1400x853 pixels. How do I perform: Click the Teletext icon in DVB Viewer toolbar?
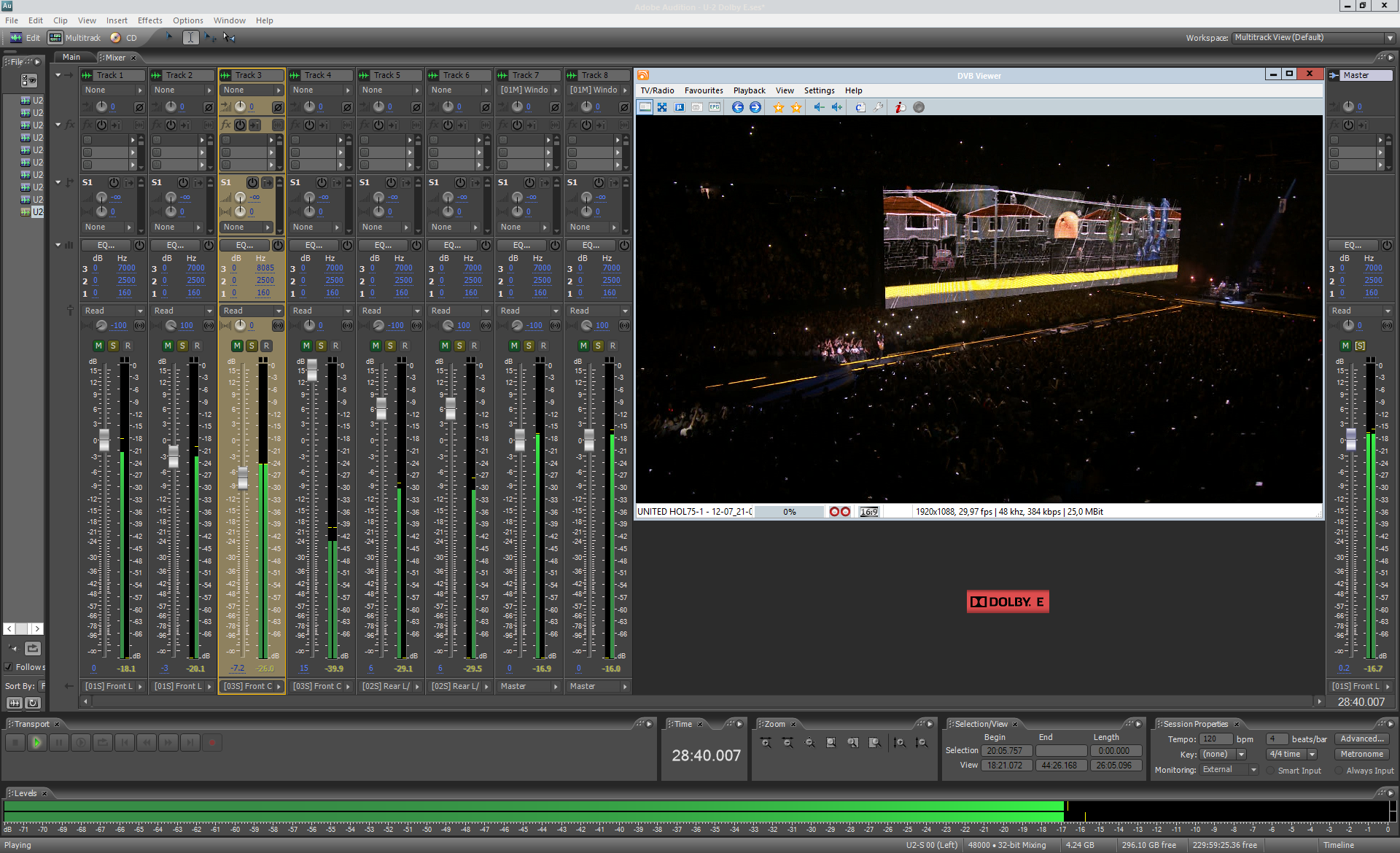(697, 107)
